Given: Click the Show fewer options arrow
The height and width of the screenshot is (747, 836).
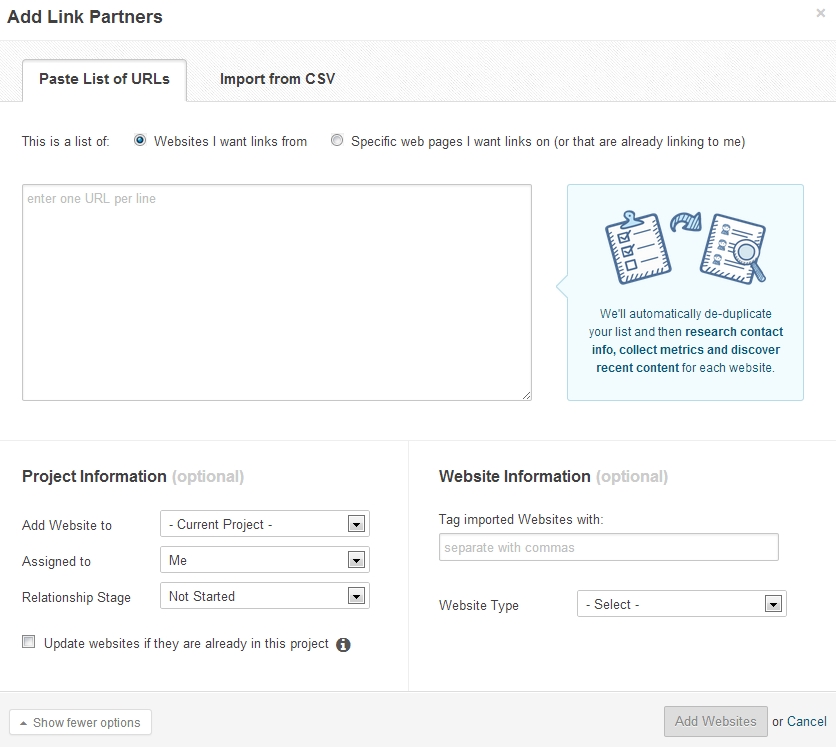Looking at the screenshot, I should (23, 723).
